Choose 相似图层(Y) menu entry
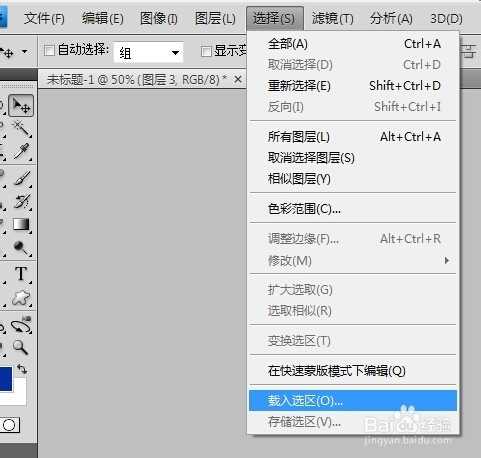The image size is (481, 458). click(x=353, y=179)
